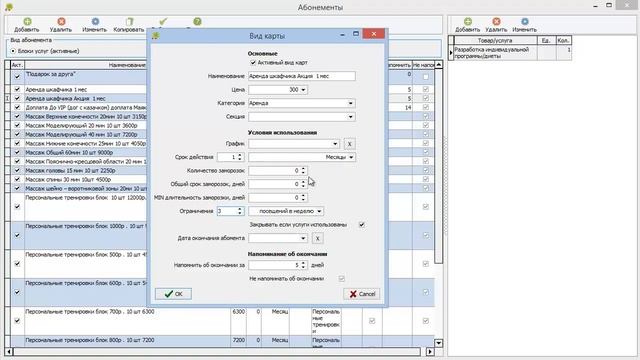
Task: Click the list's scroll down arrow
Action: click(438, 343)
